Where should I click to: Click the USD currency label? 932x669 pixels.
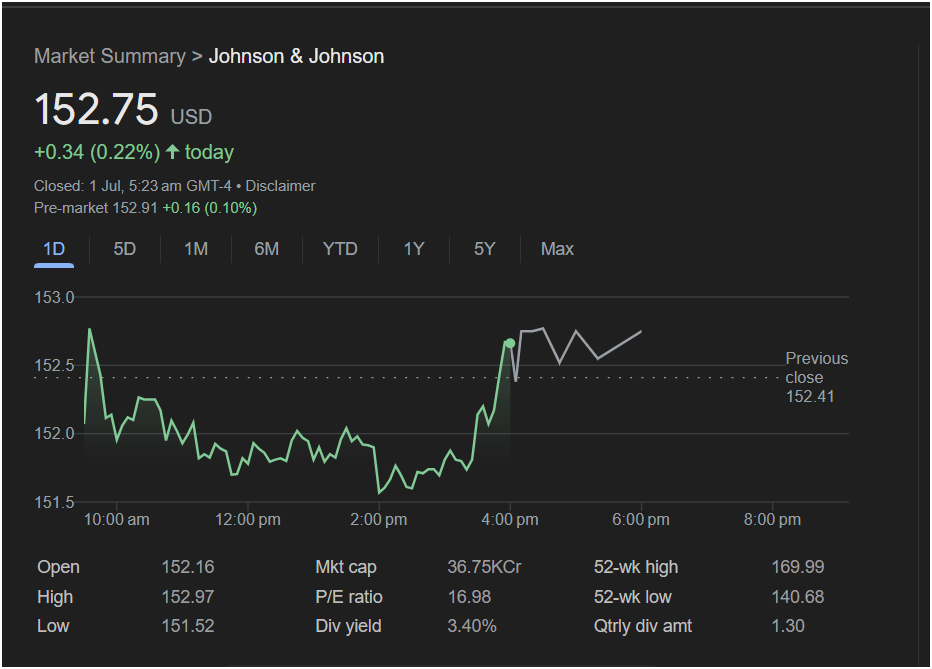pyautogui.click(x=191, y=116)
